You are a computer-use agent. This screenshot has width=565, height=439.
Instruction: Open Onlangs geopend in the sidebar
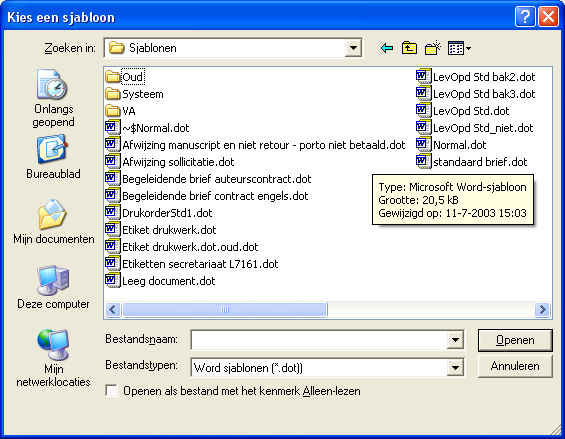[53, 98]
